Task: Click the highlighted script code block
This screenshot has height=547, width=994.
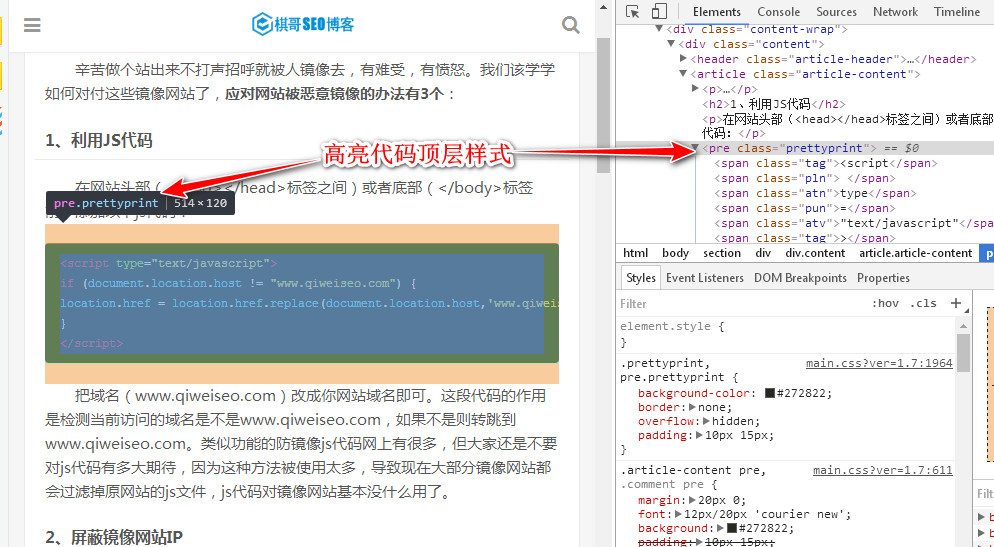Action: 302,303
